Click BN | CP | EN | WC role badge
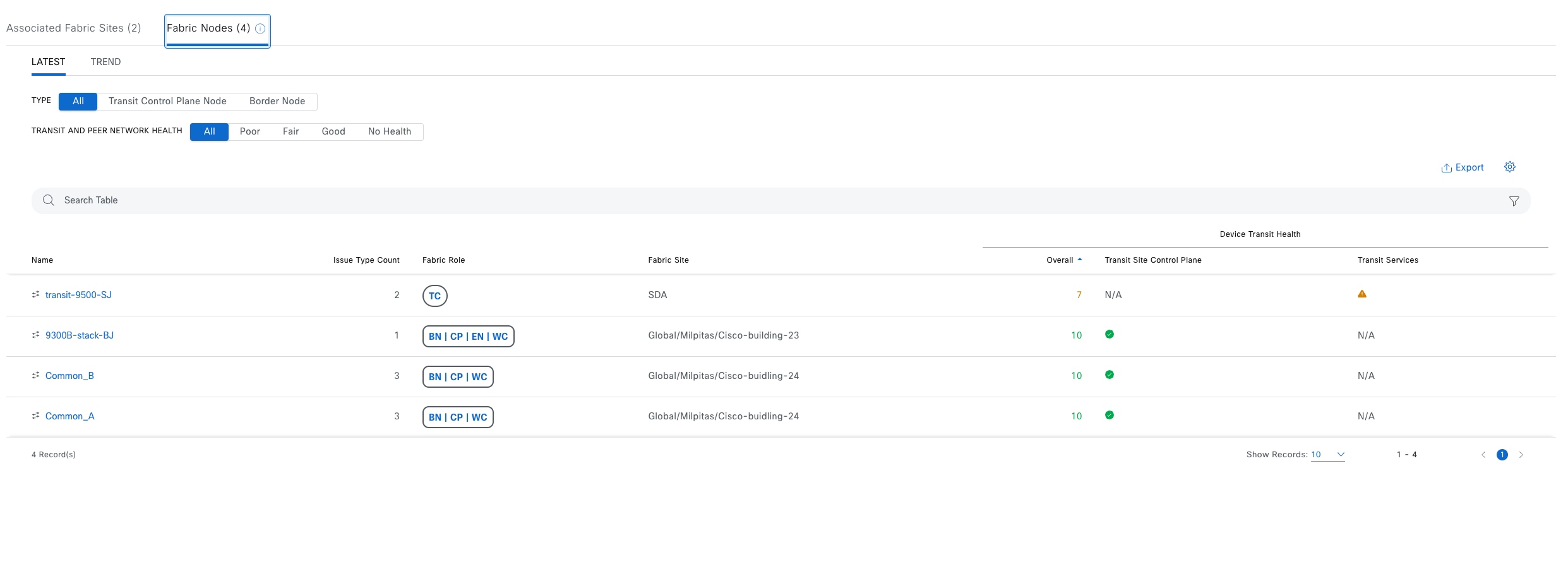 468,336
